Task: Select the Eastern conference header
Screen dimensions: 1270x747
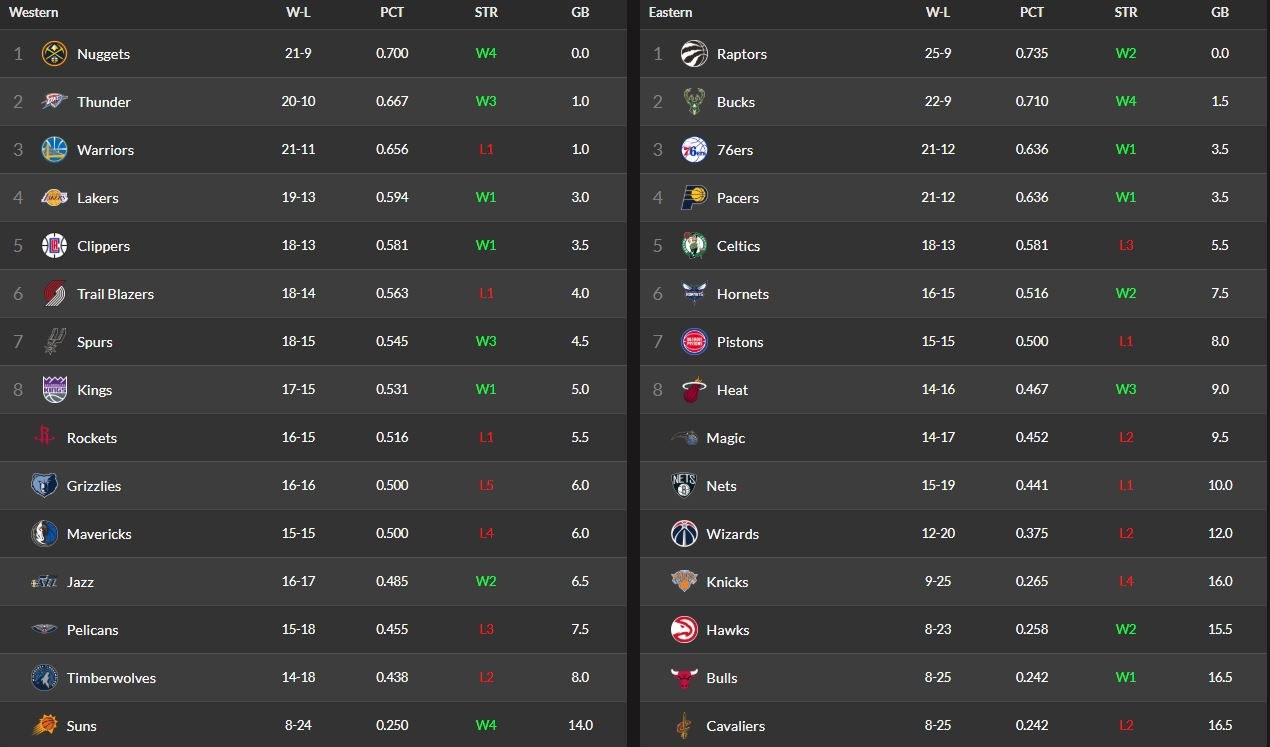Action: (670, 12)
